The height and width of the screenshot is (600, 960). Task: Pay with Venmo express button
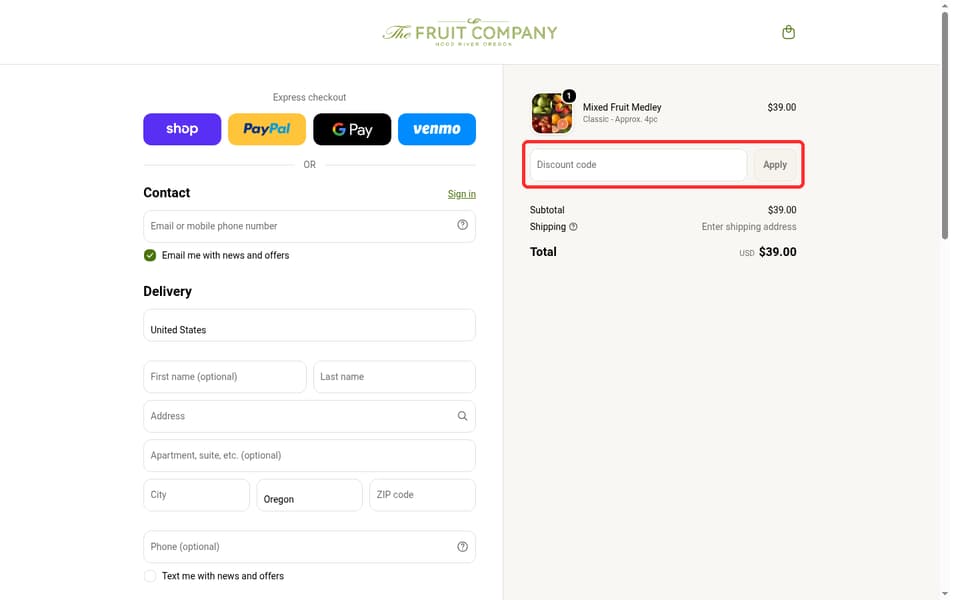pyautogui.click(x=437, y=129)
